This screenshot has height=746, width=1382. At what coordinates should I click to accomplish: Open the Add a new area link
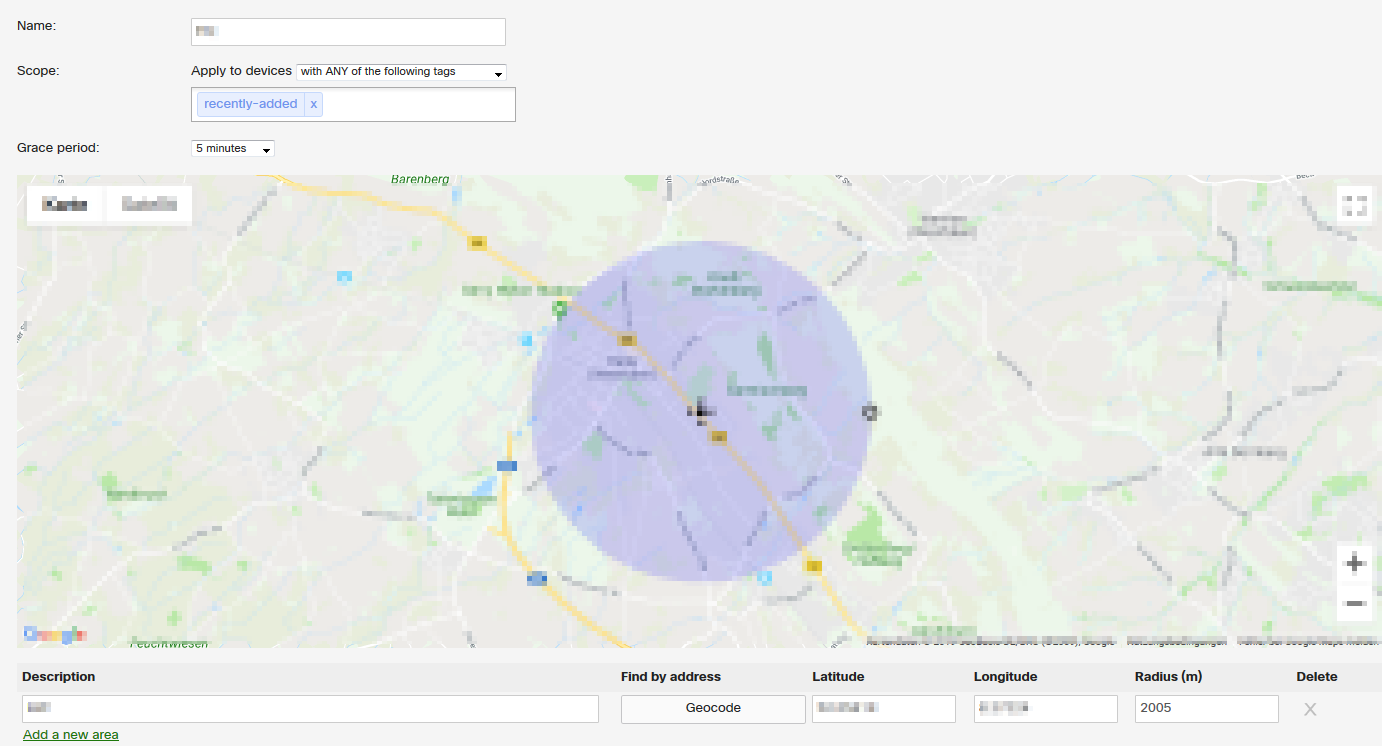[70, 734]
